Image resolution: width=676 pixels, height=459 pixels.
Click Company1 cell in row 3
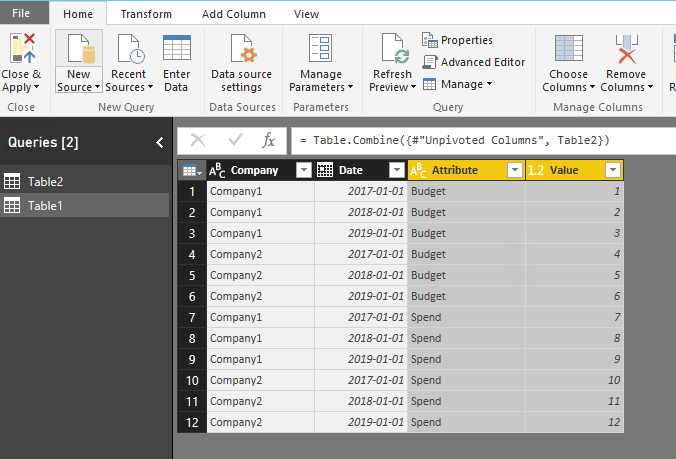tap(260, 233)
